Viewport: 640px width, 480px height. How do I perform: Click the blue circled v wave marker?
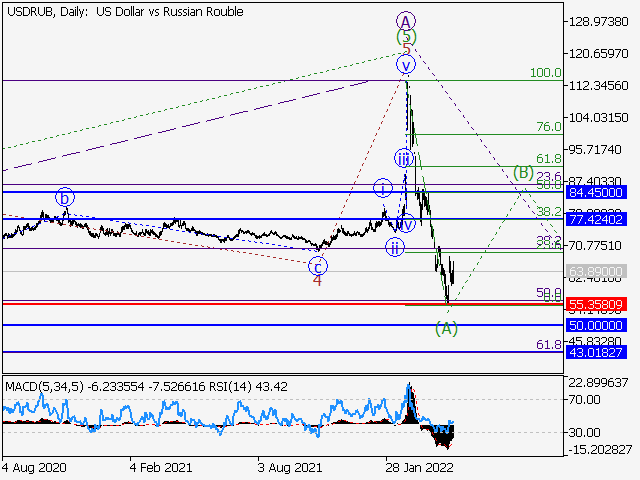click(406, 65)
